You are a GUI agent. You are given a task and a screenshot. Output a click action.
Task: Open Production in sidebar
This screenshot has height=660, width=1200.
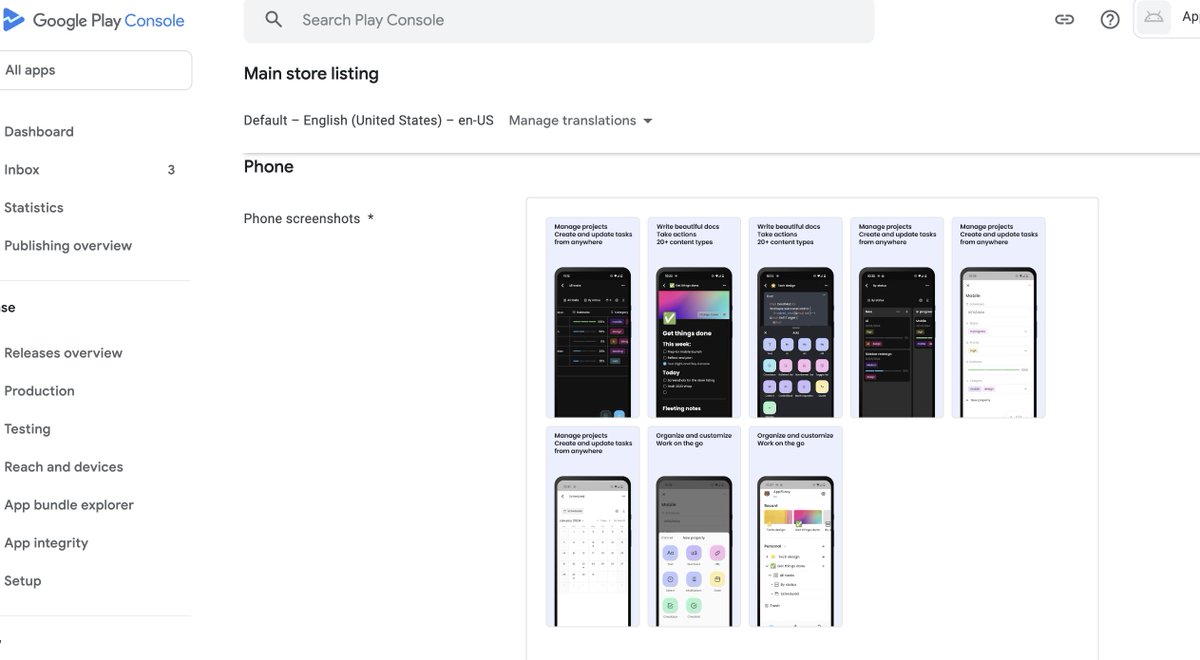click(39, 391)
